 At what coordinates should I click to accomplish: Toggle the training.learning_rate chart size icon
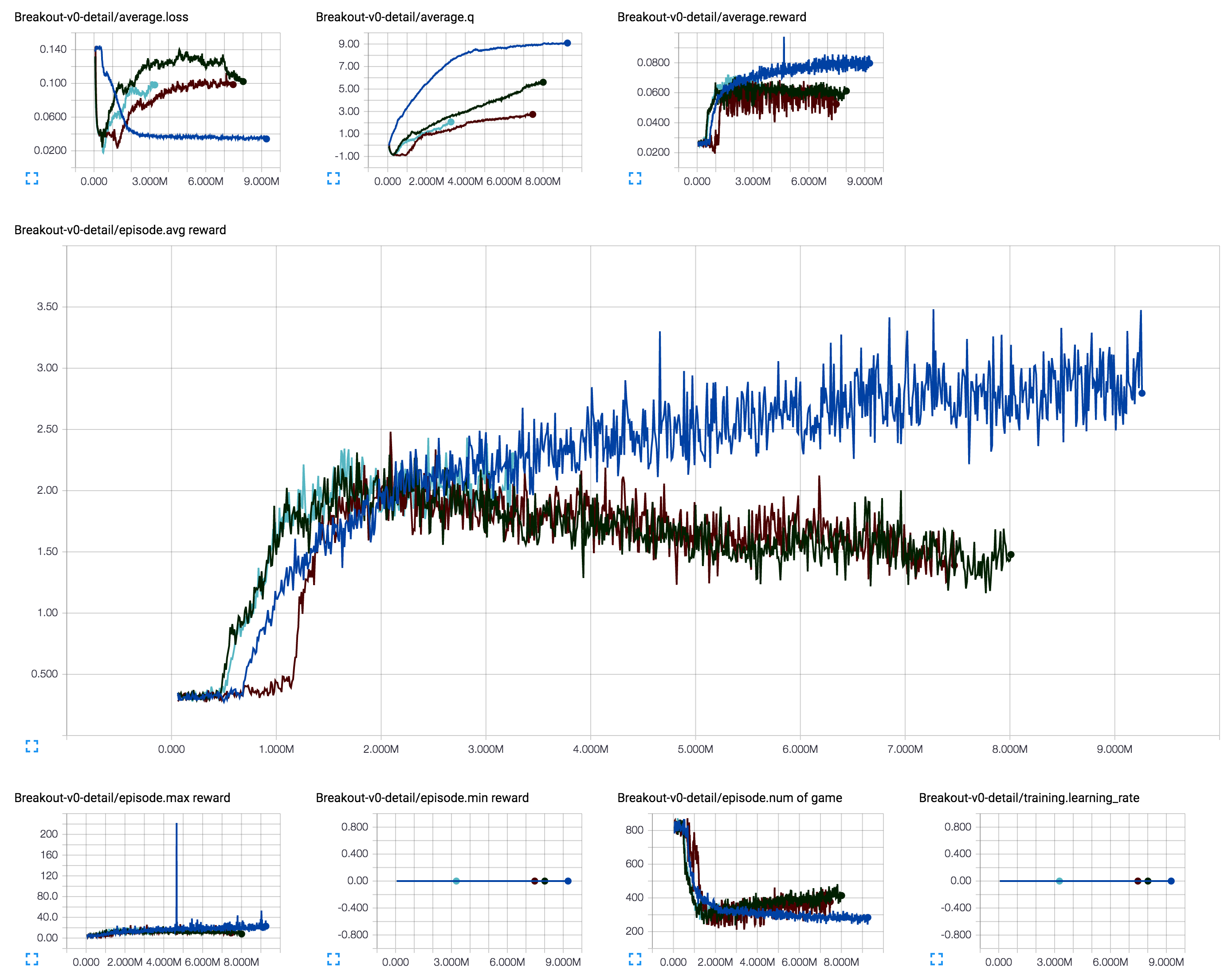coord(937,959)
